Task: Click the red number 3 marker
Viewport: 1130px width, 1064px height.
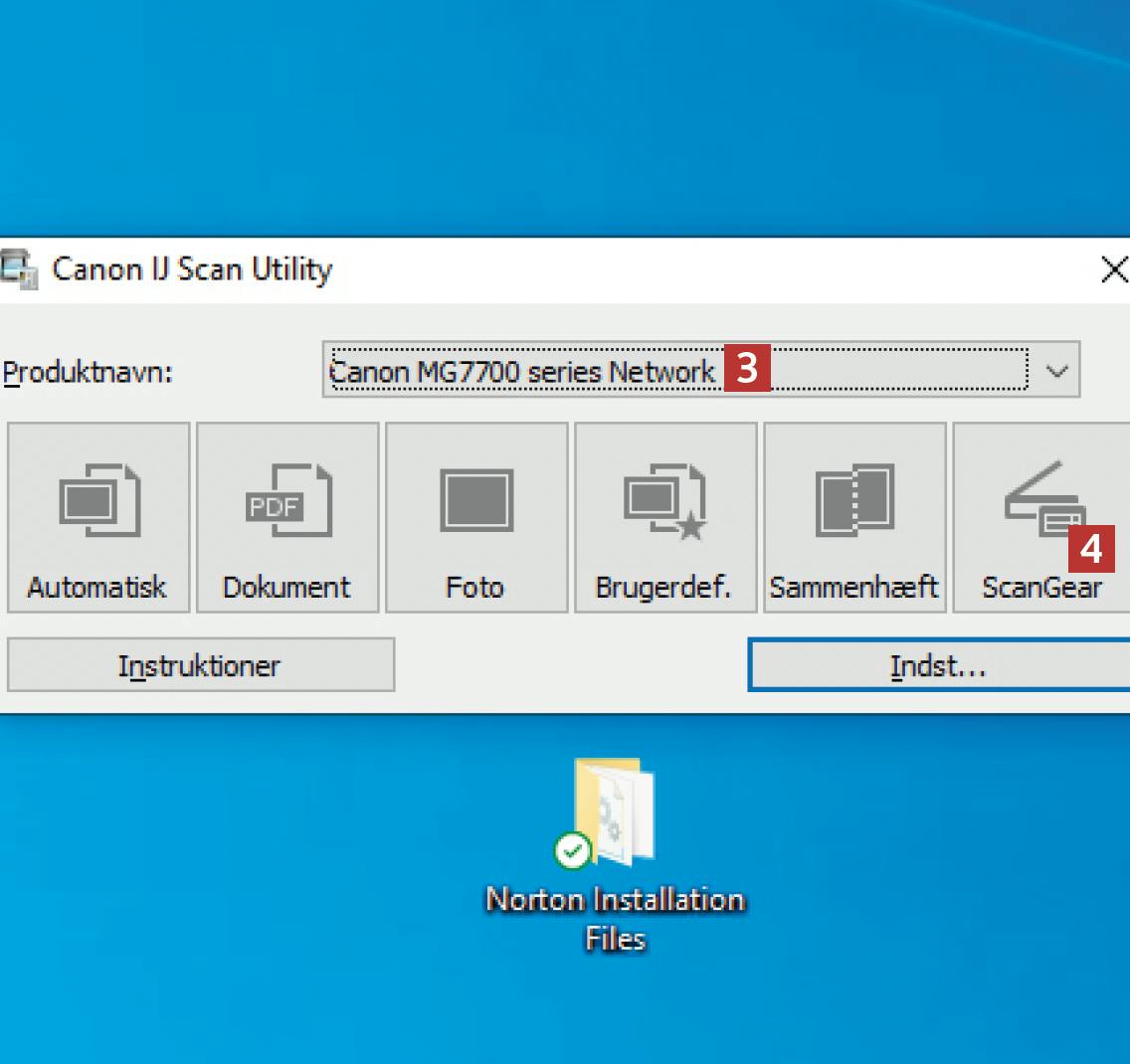Action: click(x=747, y=369)
